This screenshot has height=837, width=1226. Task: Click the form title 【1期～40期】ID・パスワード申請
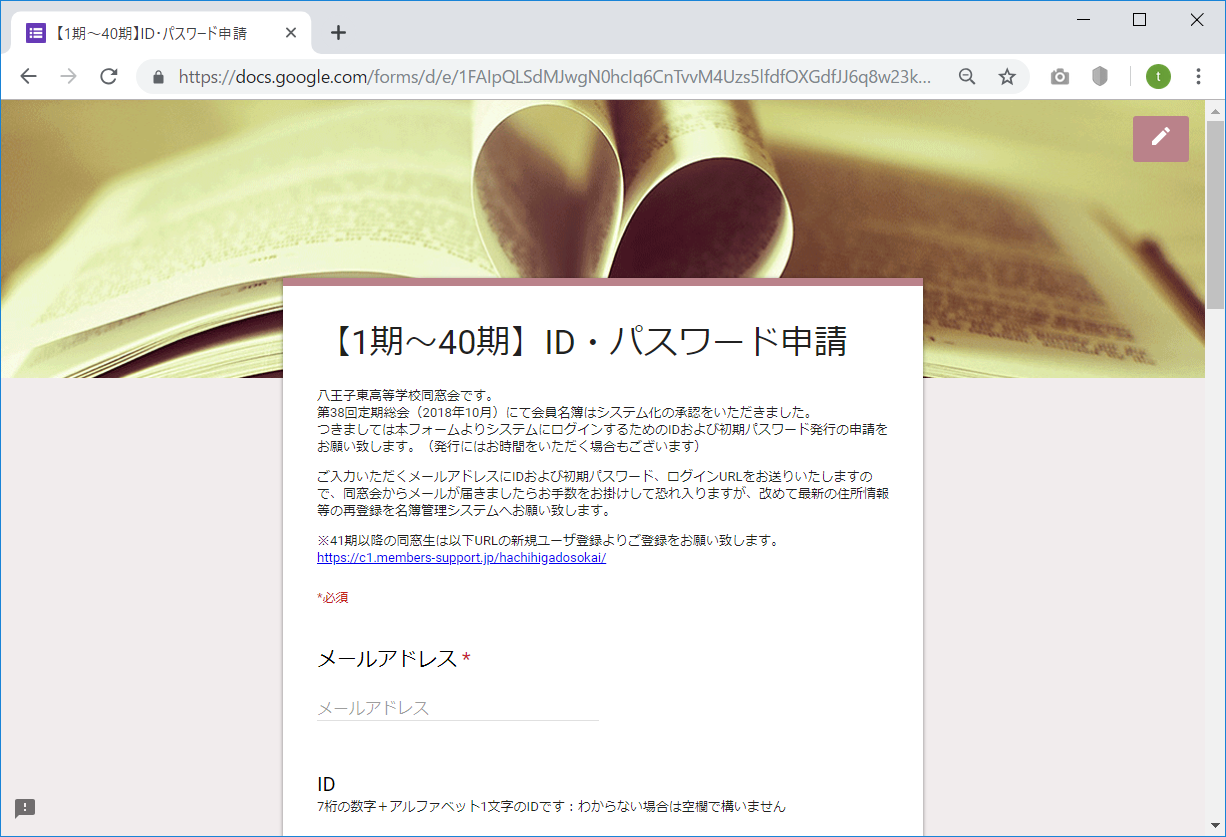(x=585, y=342)
